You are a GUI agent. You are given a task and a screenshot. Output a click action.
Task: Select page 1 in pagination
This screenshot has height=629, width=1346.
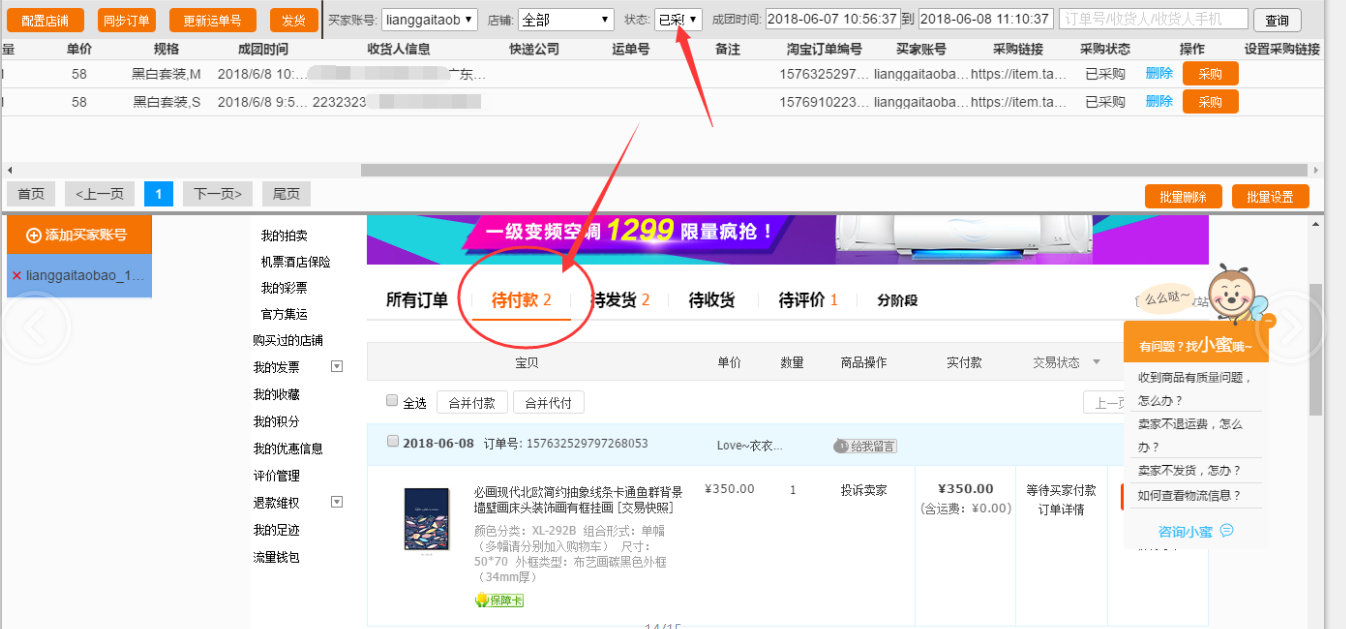click(x=159, y=194)
